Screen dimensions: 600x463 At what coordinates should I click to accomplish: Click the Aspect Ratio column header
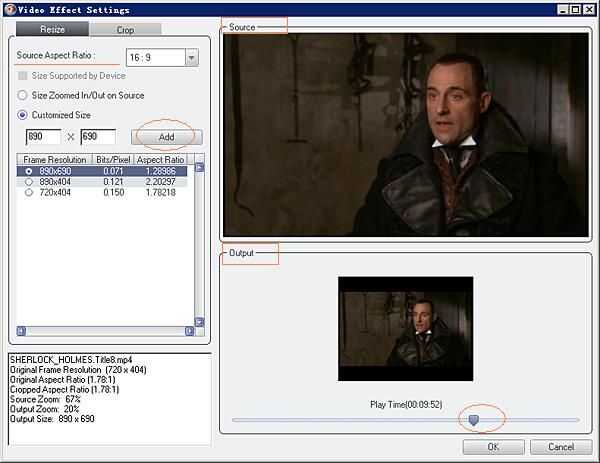(x=160, y=160)
